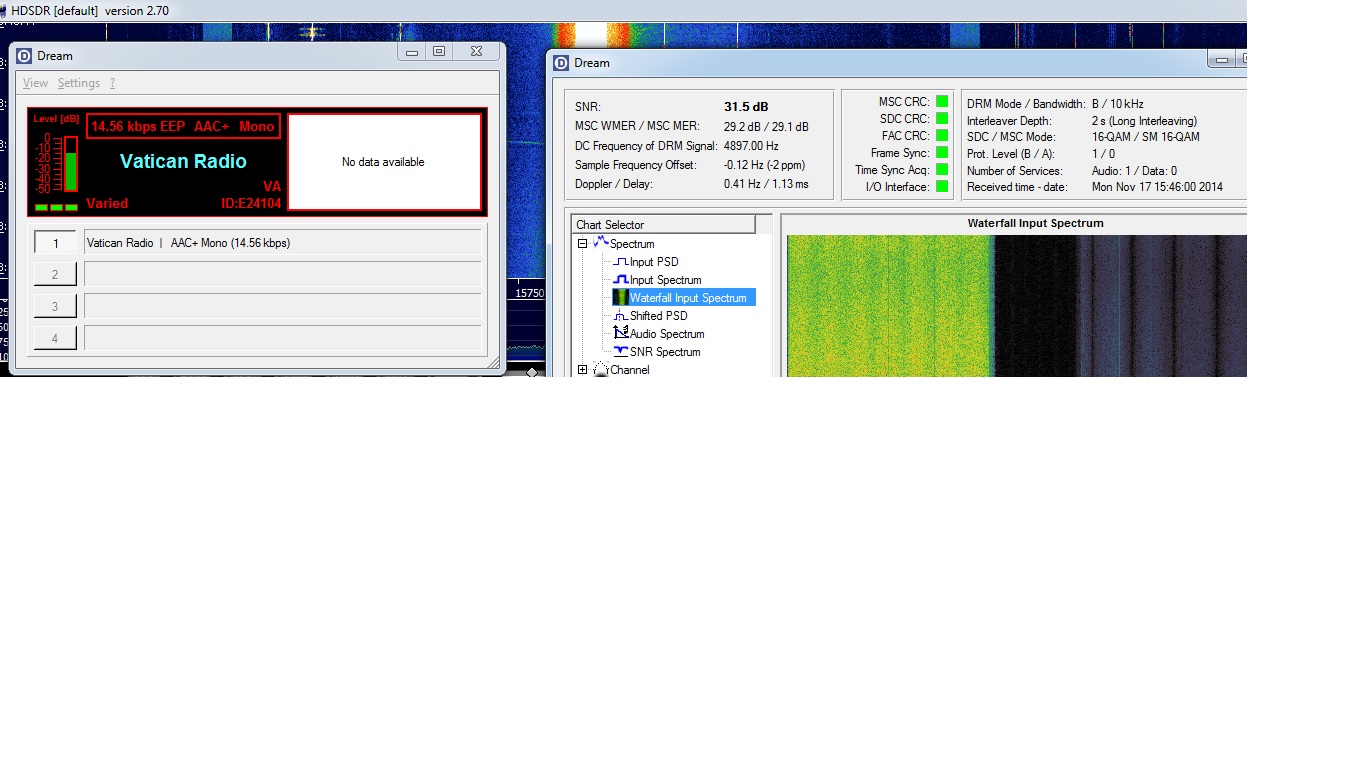Open the Settings menu in Dream

click(x=79, y=83)
